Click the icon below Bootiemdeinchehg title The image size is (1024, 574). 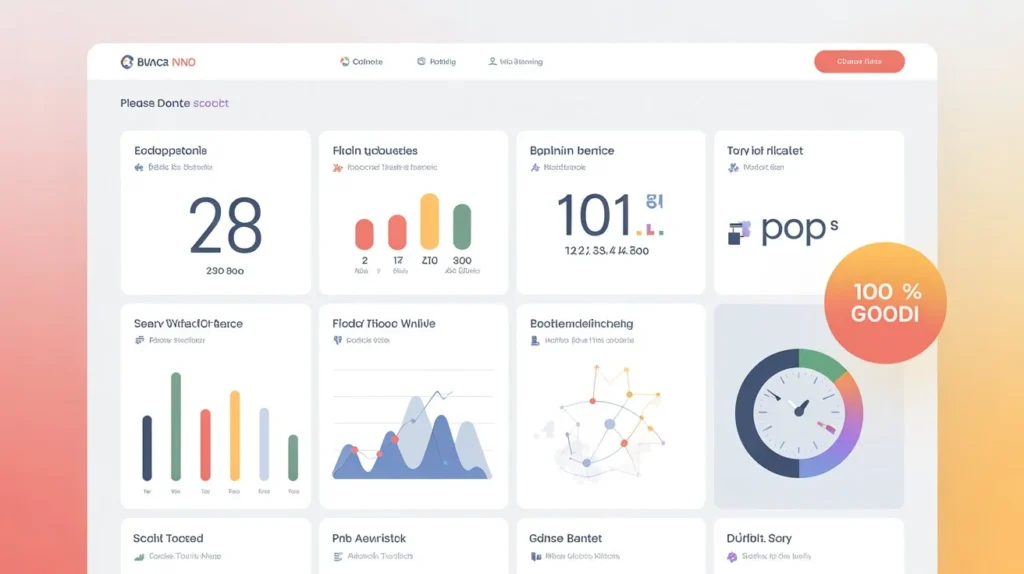point(535,341)
